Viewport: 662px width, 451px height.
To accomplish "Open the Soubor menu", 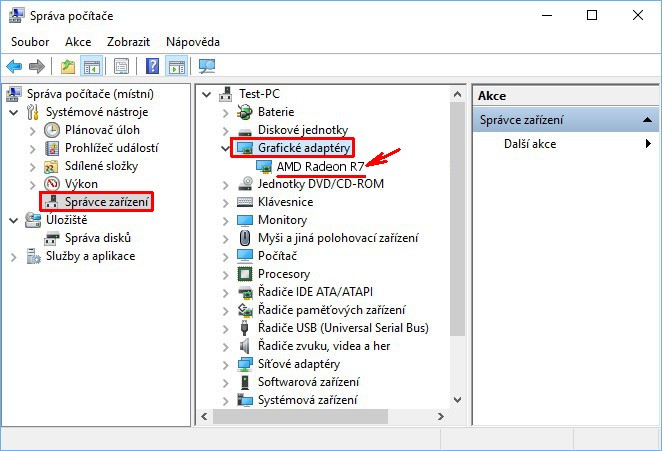I will pos(31,42).
